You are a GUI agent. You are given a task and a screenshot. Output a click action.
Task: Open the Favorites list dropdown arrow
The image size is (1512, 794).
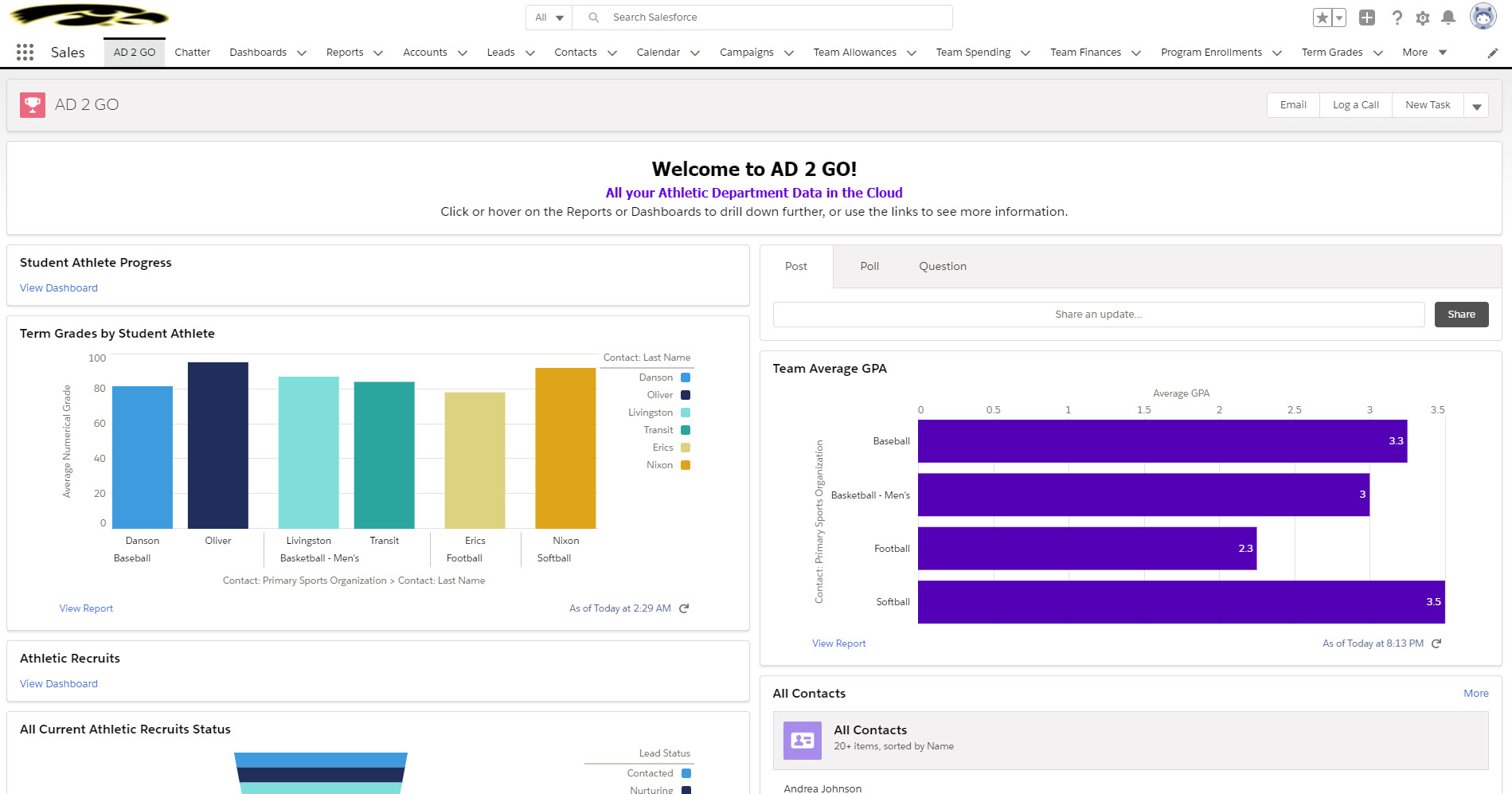point(1339,18)
